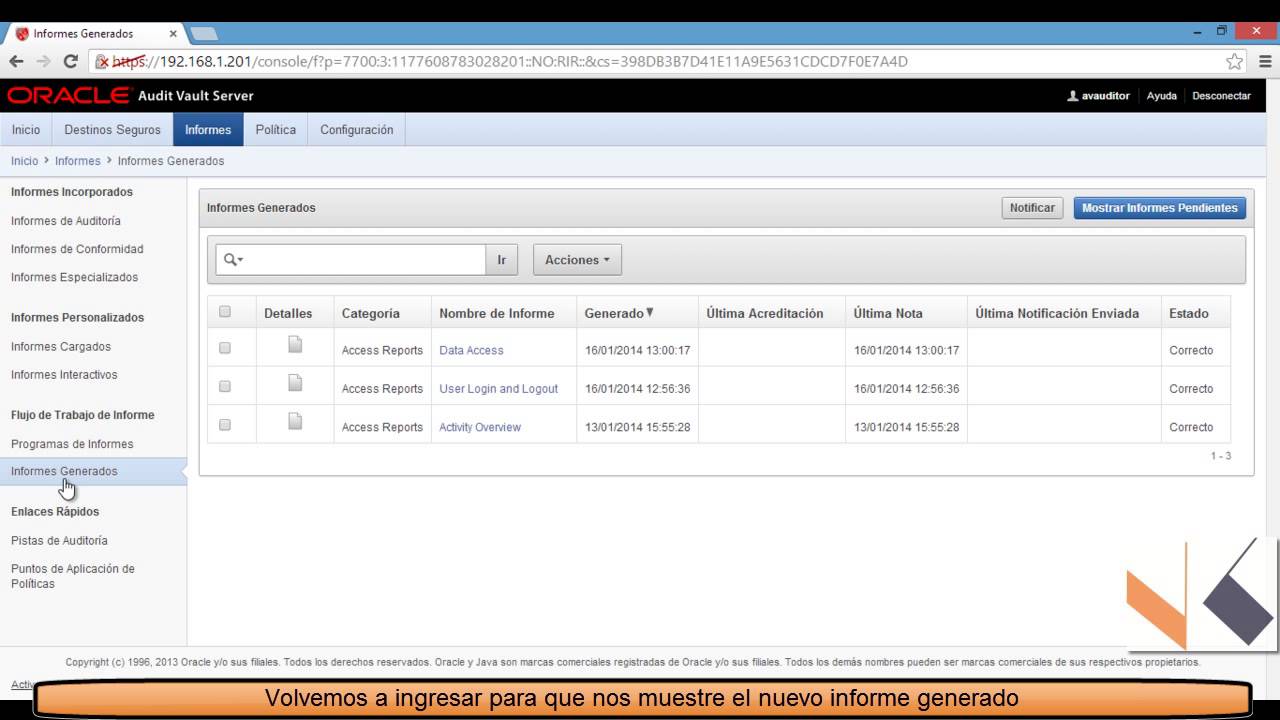The height and width of the screenshot is (720, 1280).
Task: Check the User Login and Logout checkbox
Action: (x=225, y=386)
